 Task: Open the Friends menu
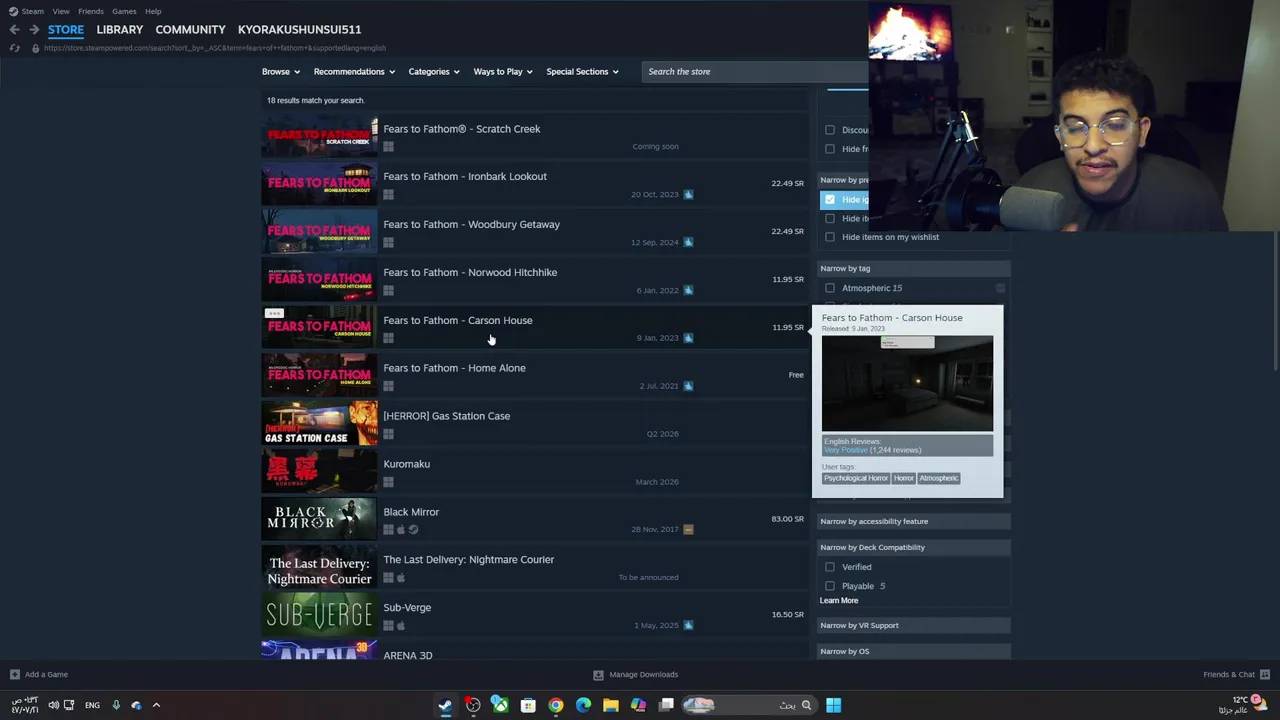click(91, 11)
